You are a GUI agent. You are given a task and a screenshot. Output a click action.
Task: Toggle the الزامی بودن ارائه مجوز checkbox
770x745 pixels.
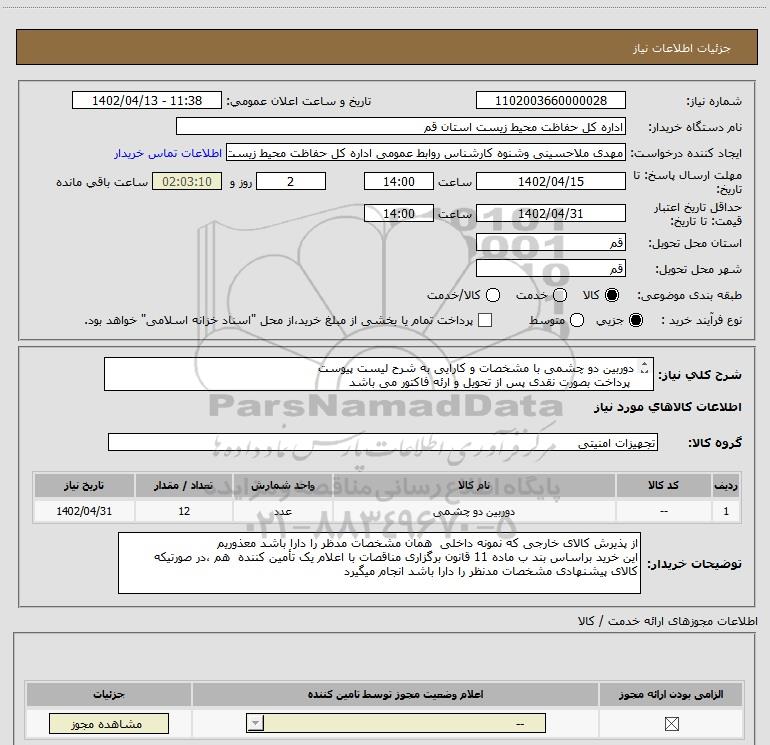pos(671,723)
